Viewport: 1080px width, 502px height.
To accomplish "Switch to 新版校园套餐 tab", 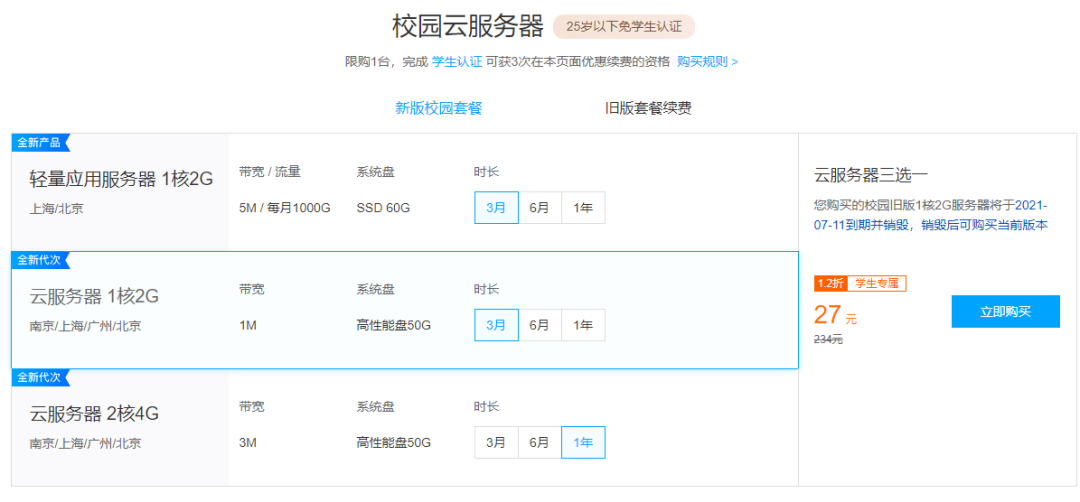I will [439, 108].
